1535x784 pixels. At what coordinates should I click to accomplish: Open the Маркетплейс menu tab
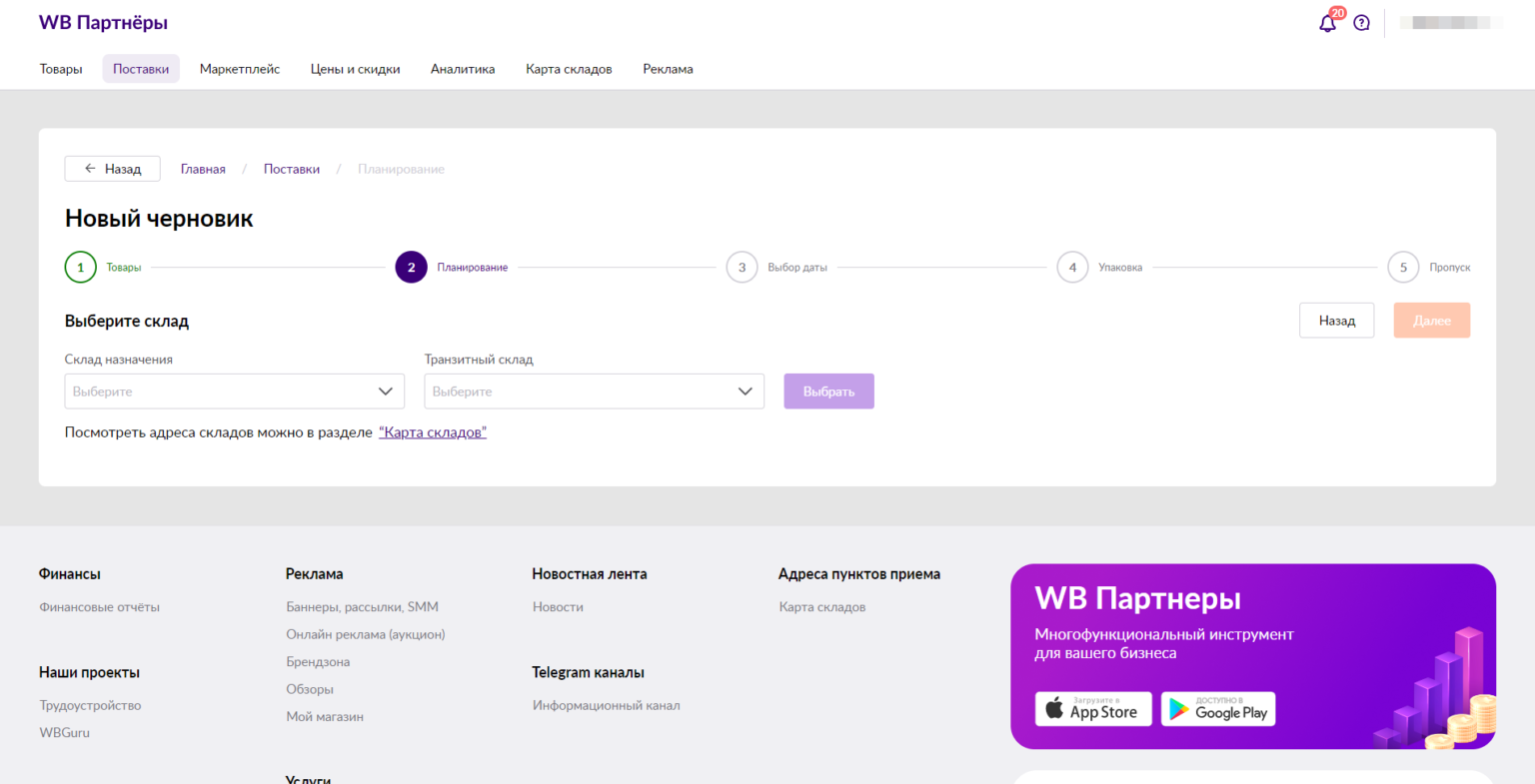(x=240, y=69)
